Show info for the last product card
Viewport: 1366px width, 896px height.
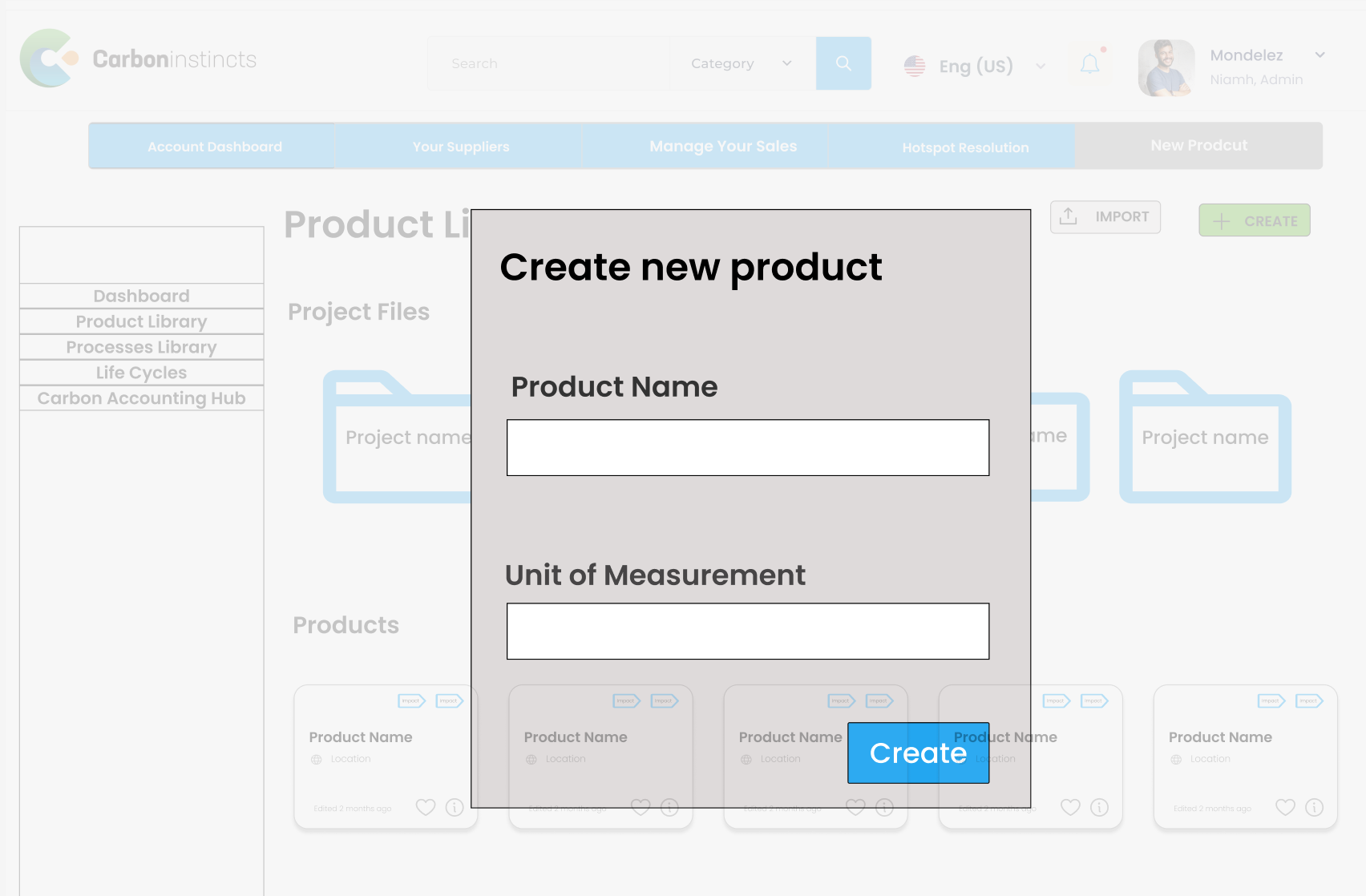tap(1314, 807)
